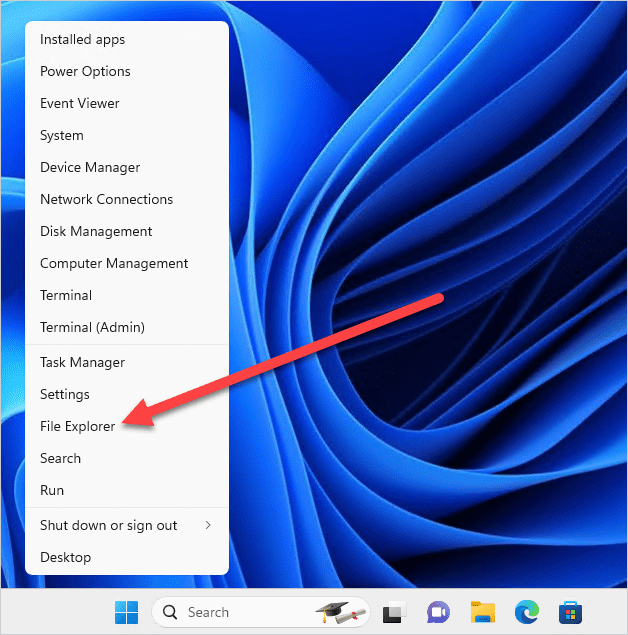Launch the Chat app from taskbar
This screenshot has width=628, height=635.
(x=438, y=612)
